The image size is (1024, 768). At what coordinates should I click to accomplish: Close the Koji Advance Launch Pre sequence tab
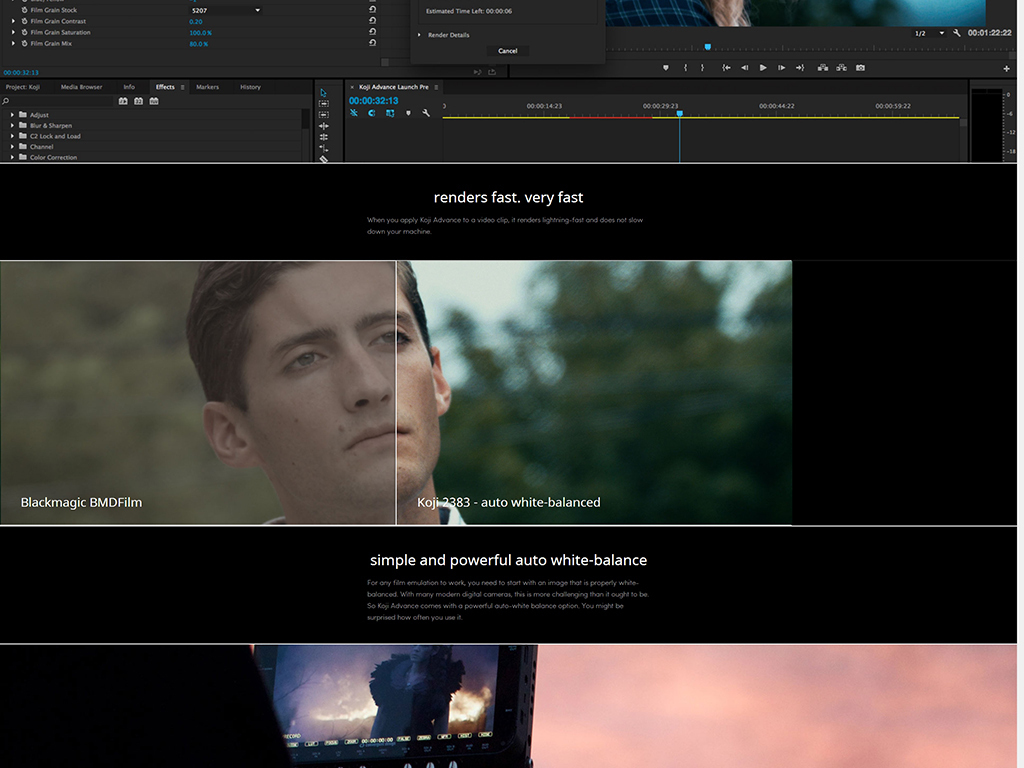point(352,88)
